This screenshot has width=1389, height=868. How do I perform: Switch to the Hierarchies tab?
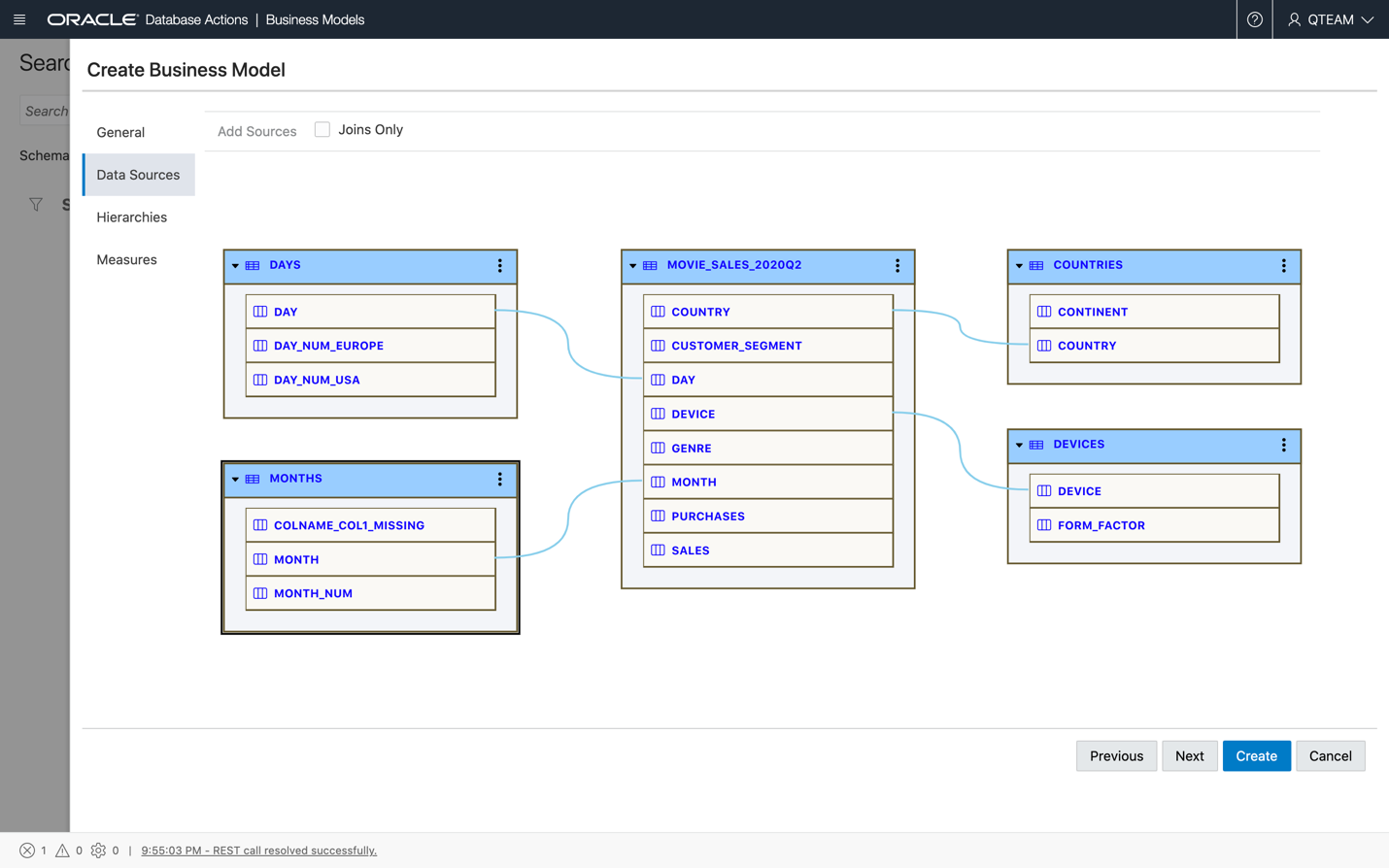tap(132, 217)
